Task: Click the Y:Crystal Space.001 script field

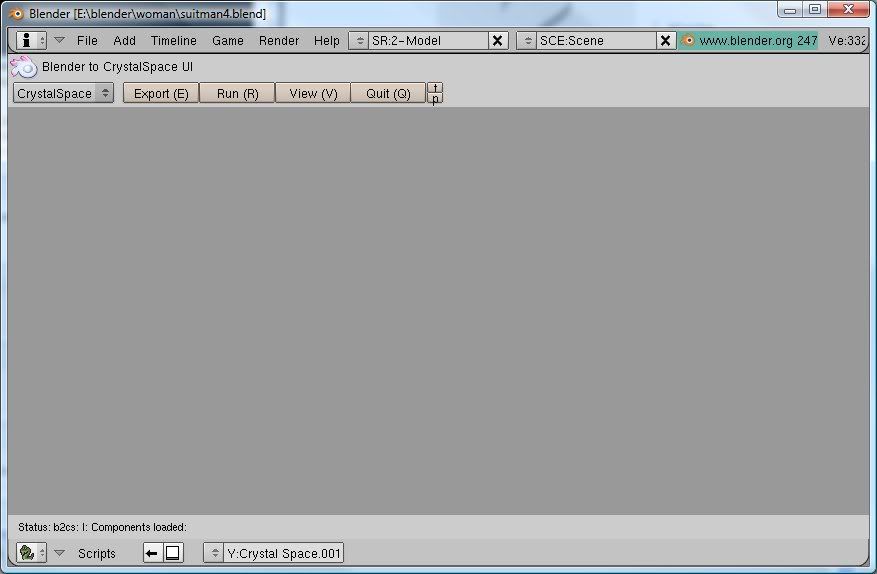Action: click(x=284, y=553)
